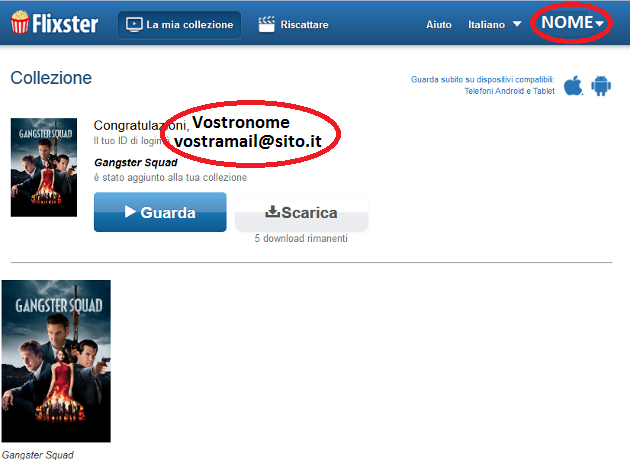Click the Gangster Squad caption below poster

[38, 455]
